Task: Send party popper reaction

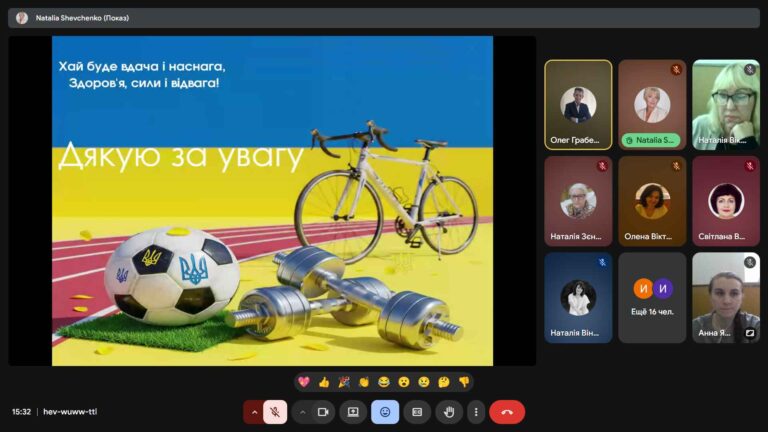Action: (344, 382)
